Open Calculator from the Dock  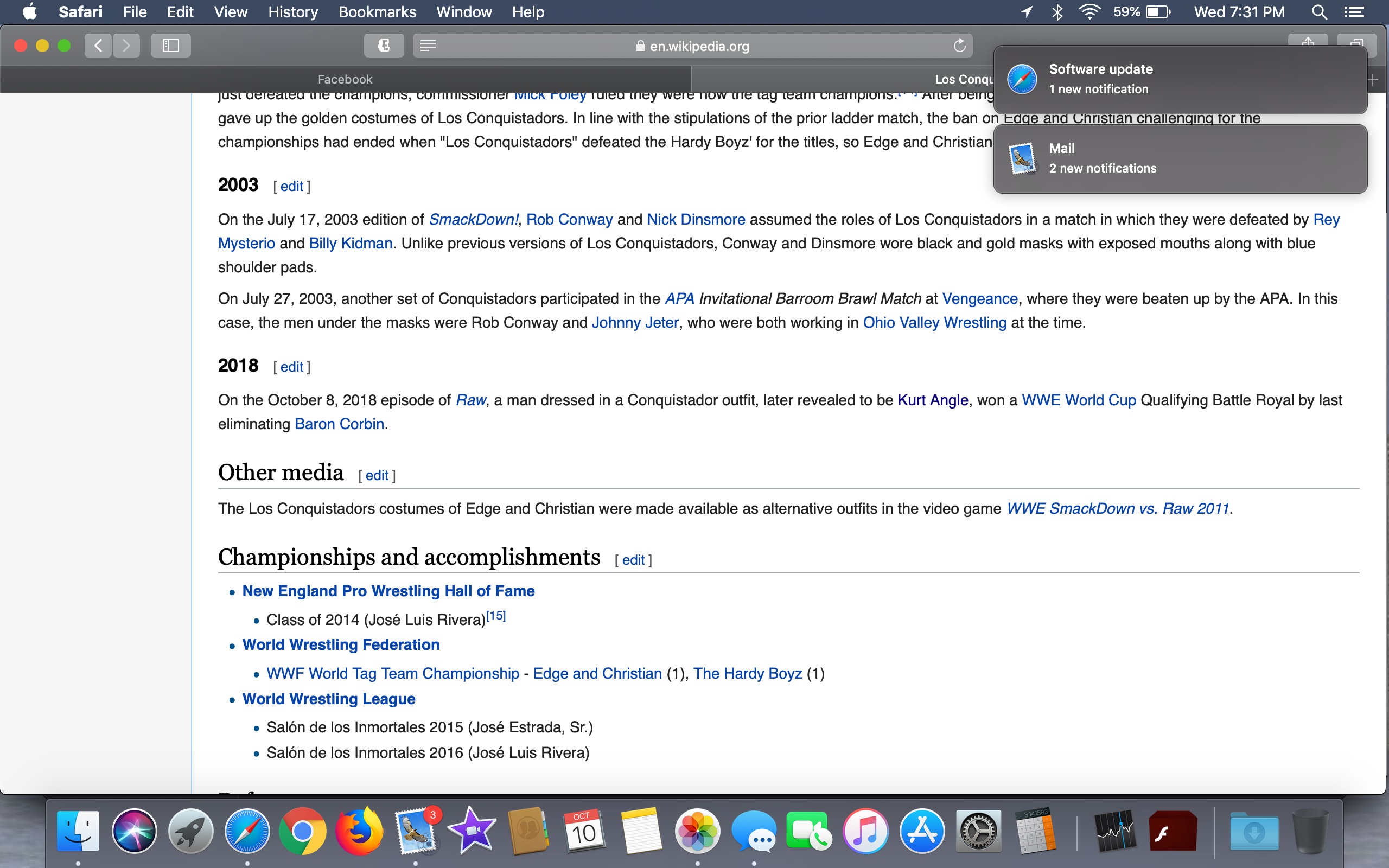click(1034, 831)
